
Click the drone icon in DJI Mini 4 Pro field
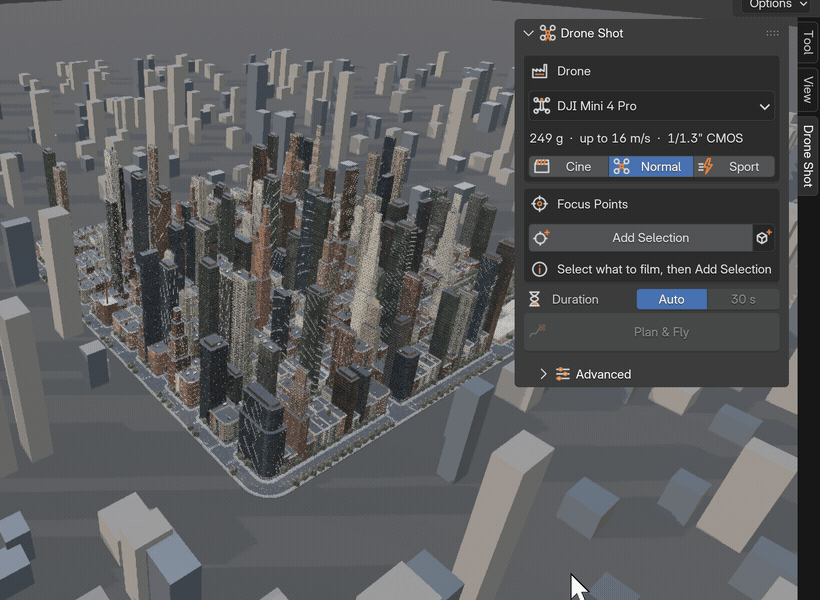(541, 106)
